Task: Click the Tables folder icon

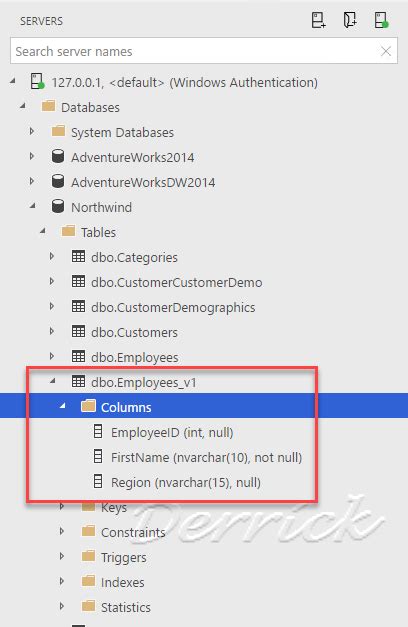Action: pos(68,231)
